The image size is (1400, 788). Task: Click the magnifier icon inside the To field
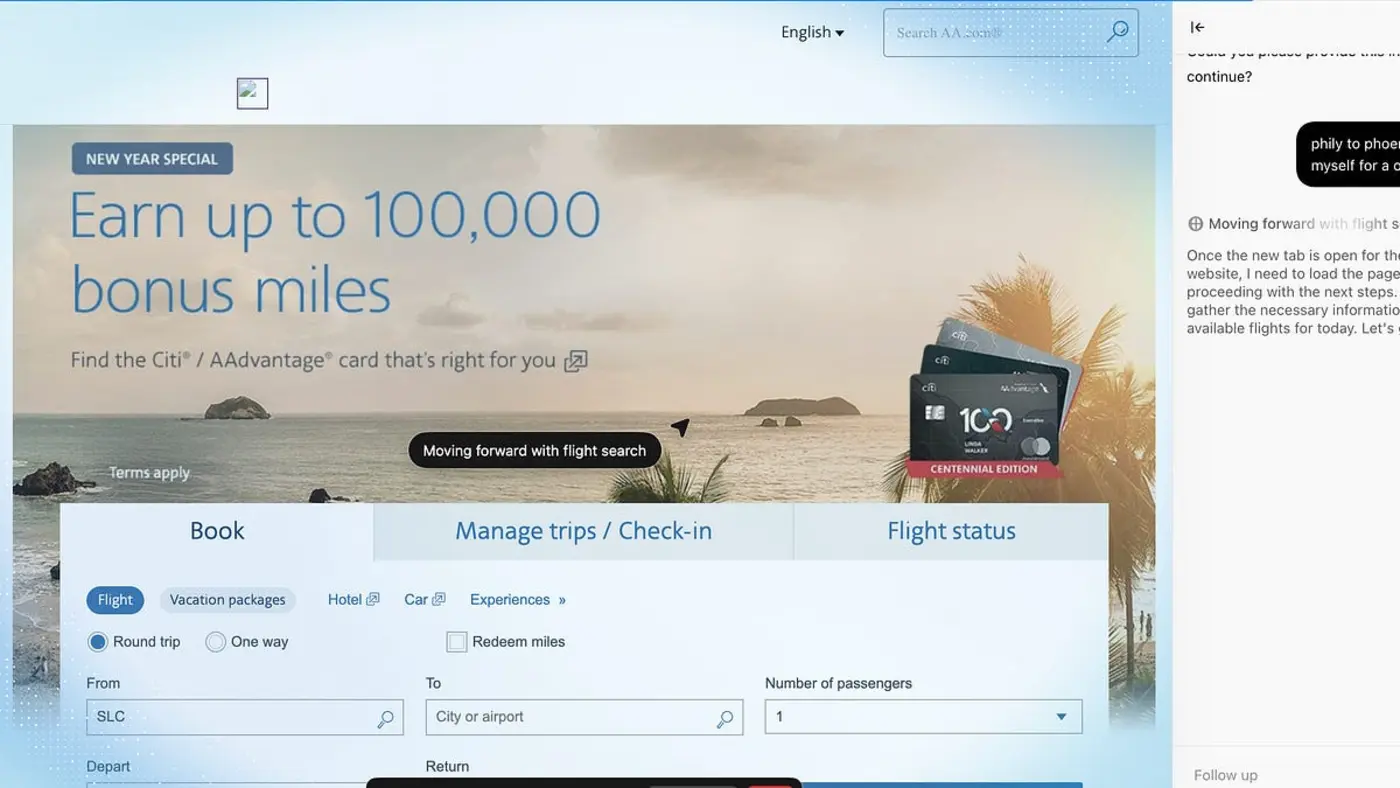[x=725, y=716]
